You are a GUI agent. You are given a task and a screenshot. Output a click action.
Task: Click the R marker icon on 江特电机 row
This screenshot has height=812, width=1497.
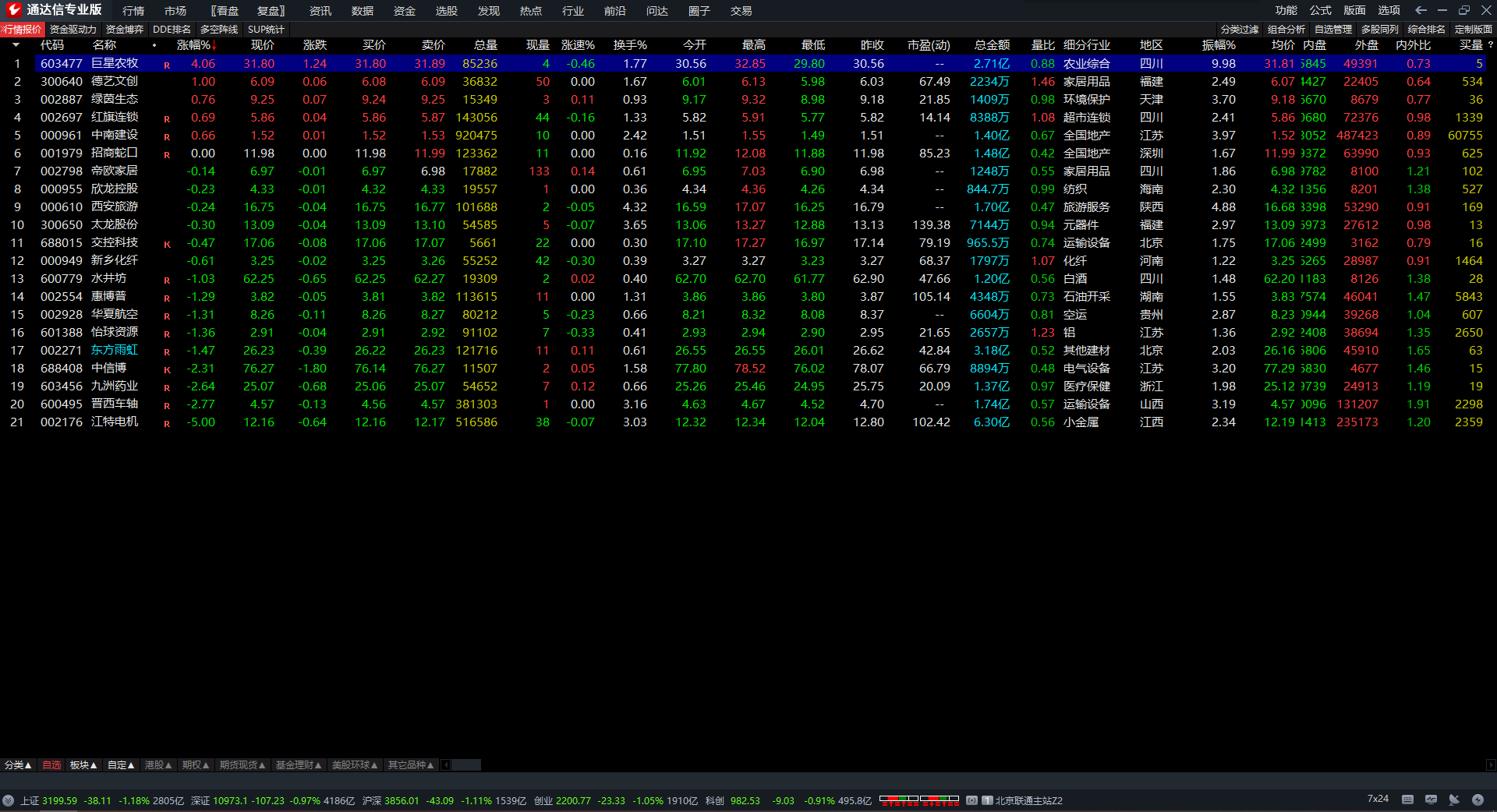tap(167, 424)
